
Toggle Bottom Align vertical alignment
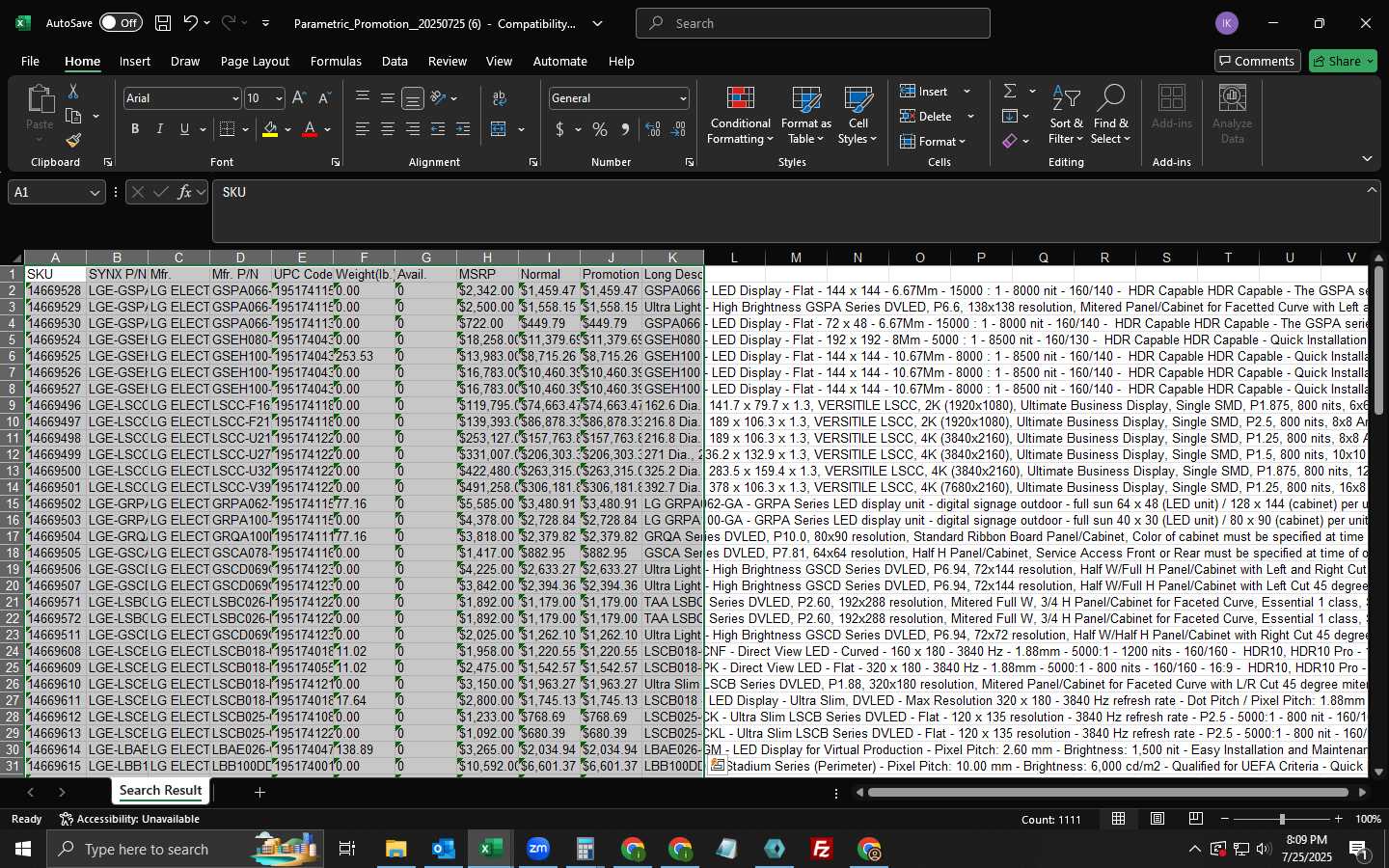coord(413,98)
